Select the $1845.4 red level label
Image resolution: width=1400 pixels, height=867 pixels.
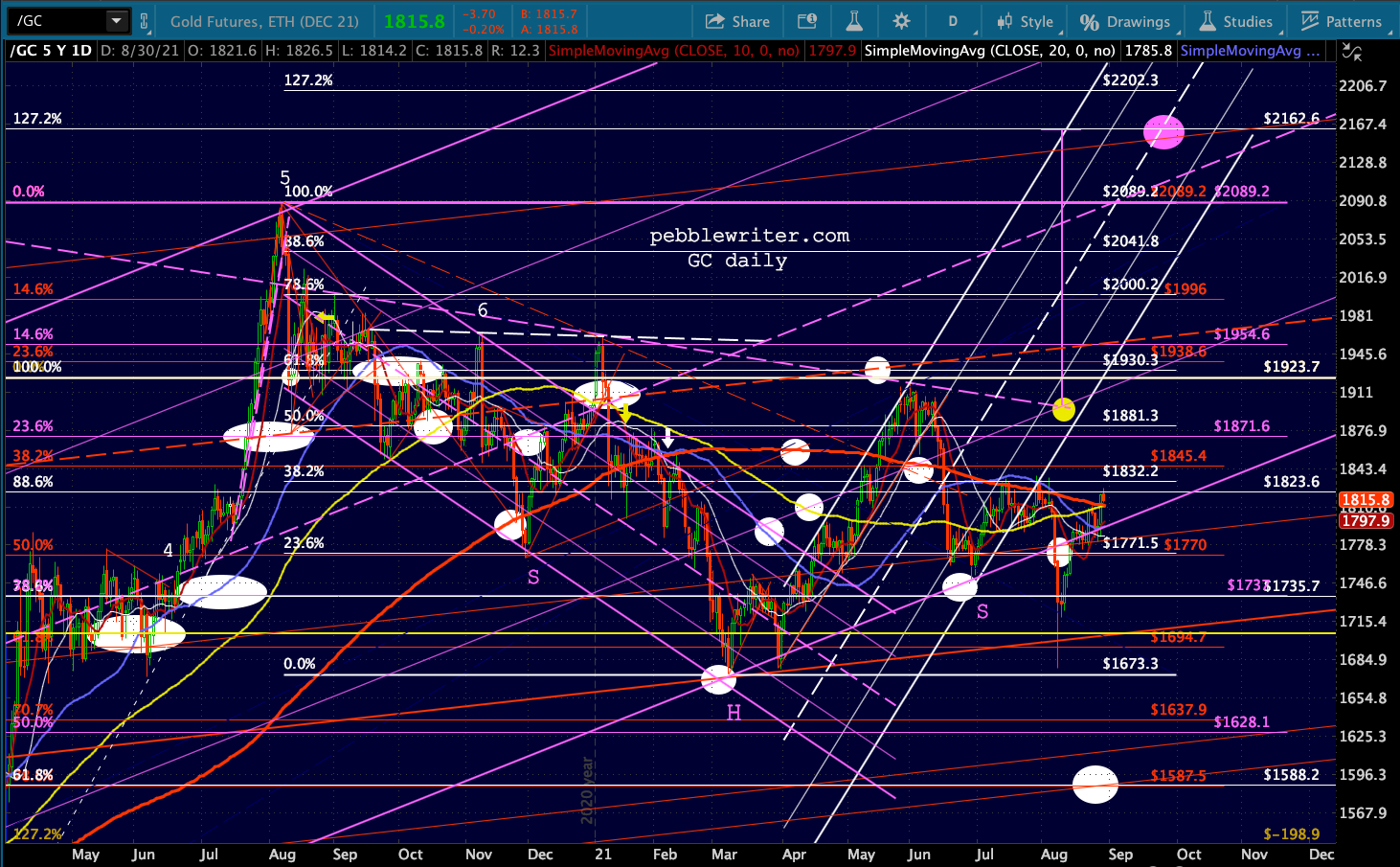[1178, 456]
